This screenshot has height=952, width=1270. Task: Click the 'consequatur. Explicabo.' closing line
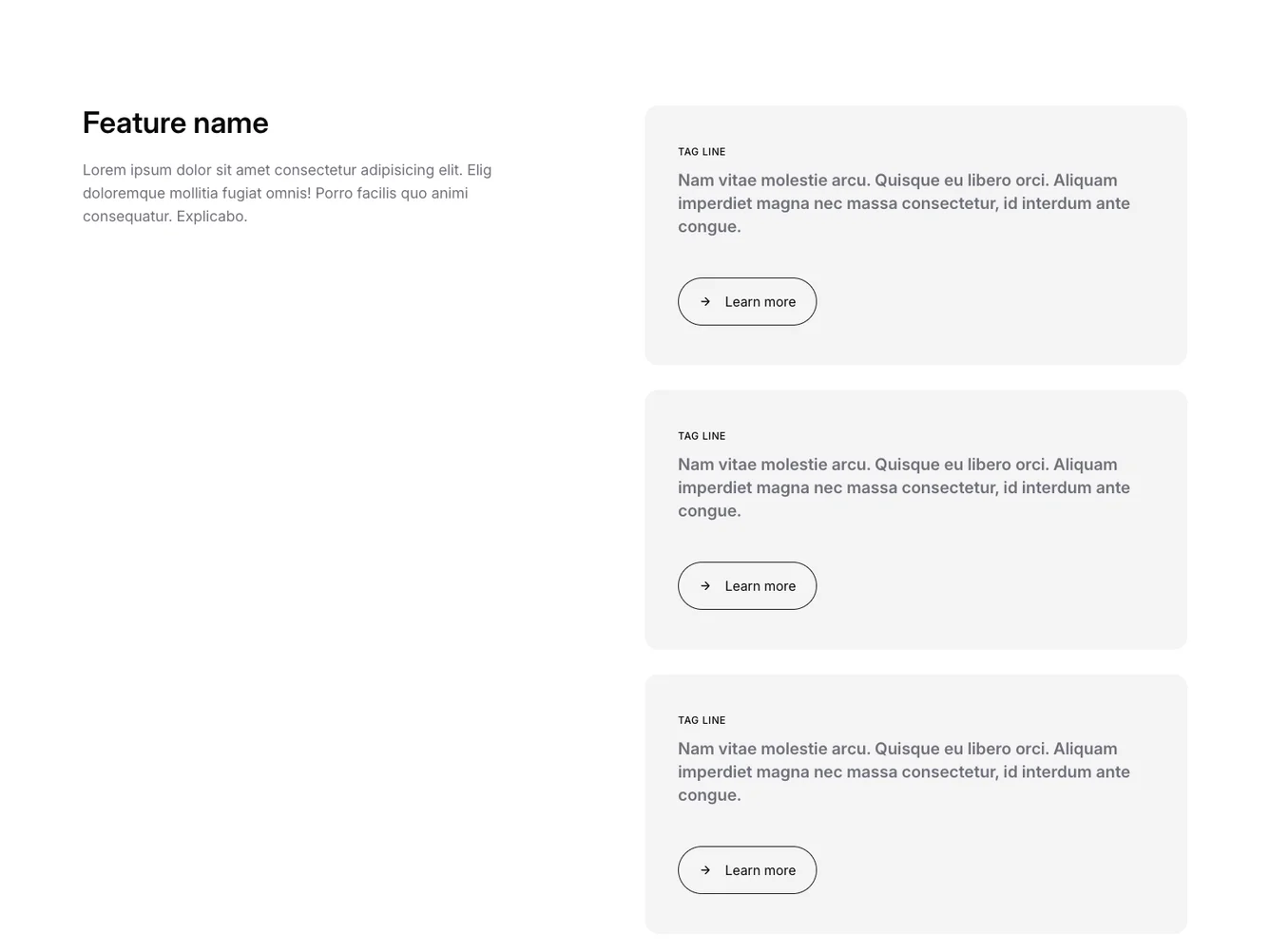(x=164, y=217)
